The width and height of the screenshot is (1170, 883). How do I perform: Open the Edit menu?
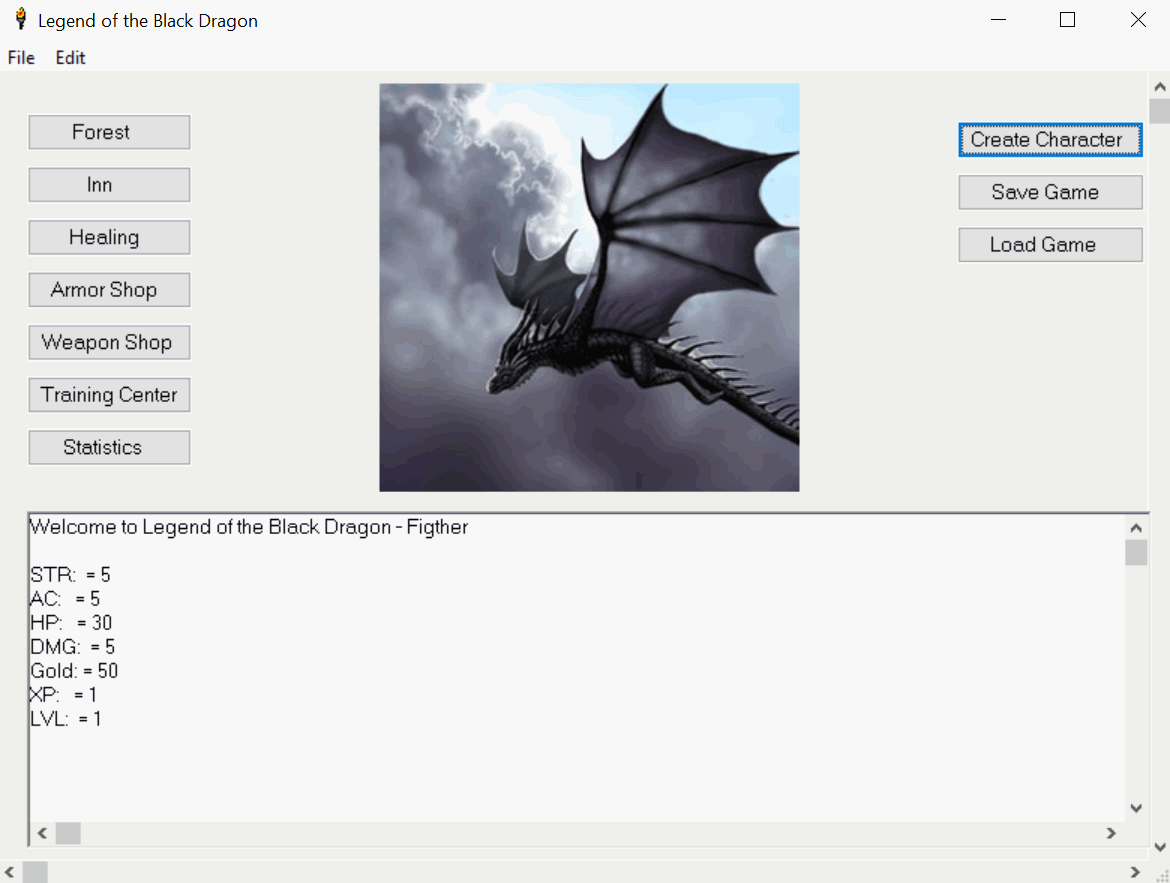[70, 58]
